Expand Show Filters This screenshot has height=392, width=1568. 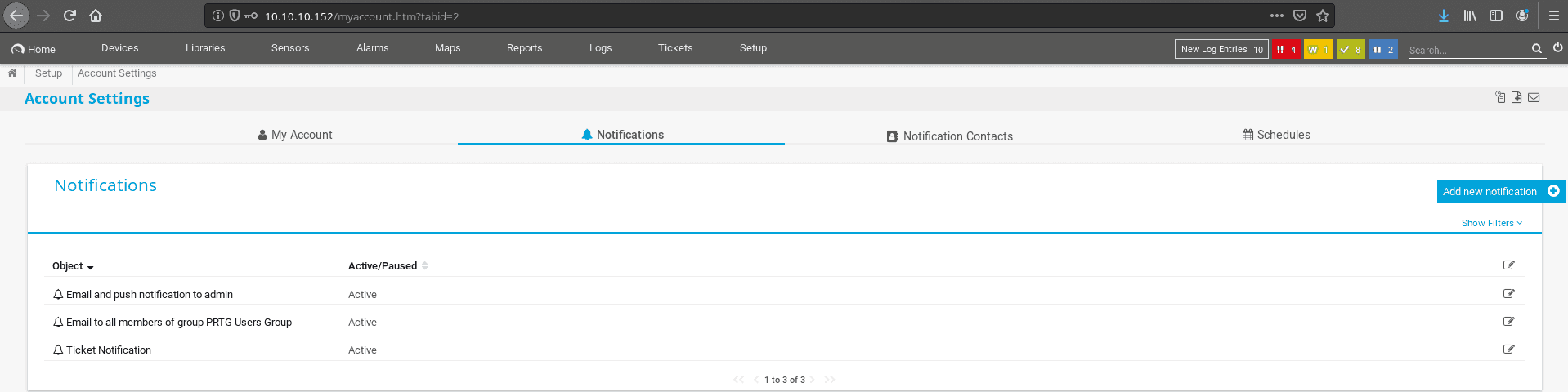point(1492,223)
